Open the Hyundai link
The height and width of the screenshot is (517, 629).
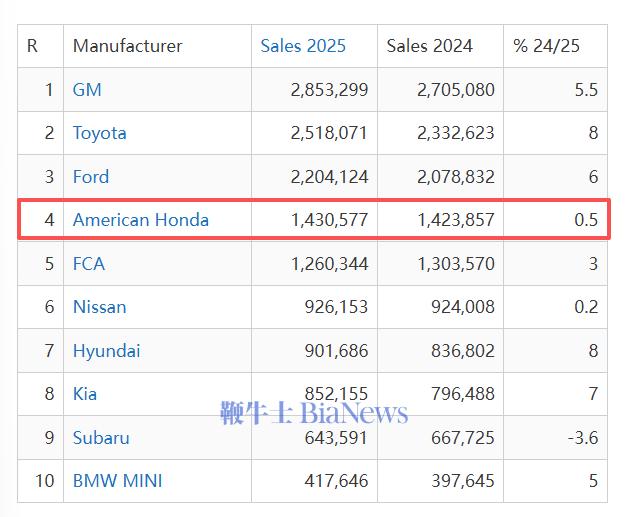point(106,351)
